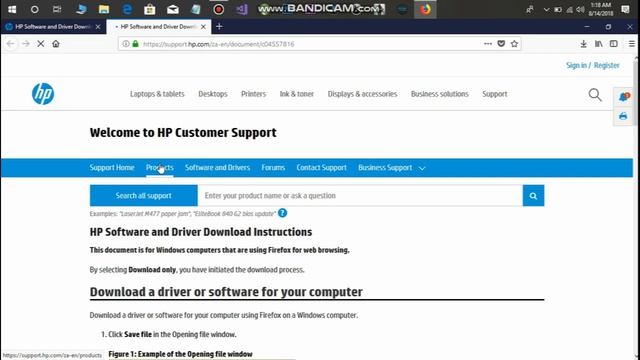Click the print page side icon
This screenshot has width=640, height=360.
click(623, 116)
